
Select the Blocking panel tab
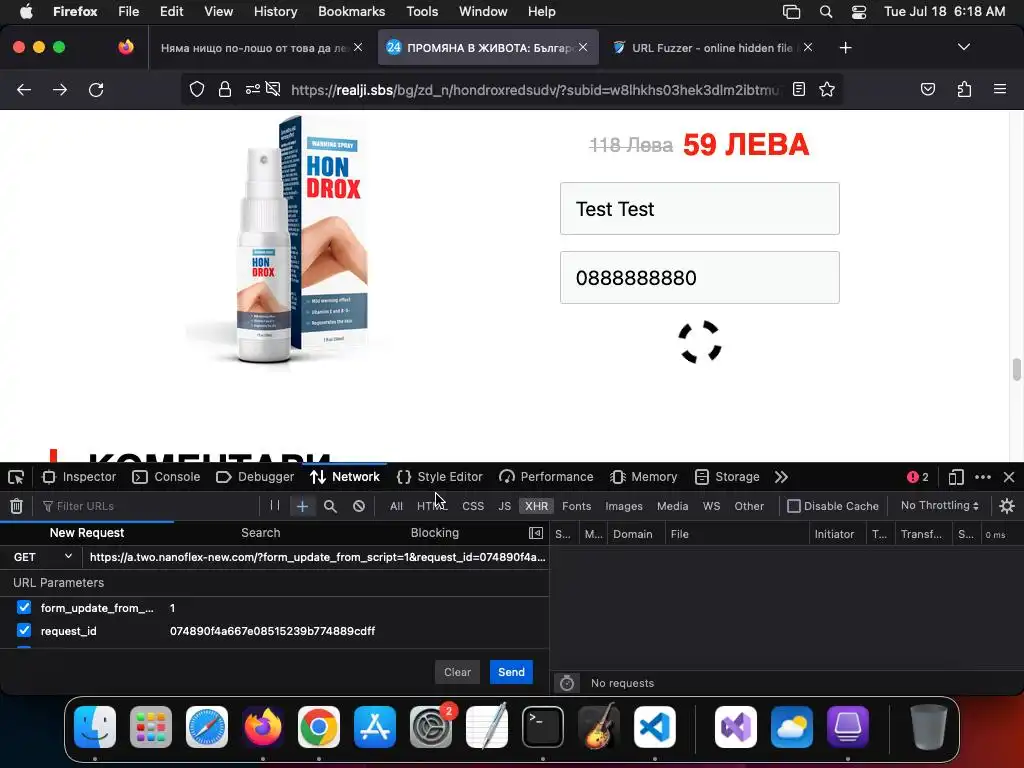[x=434, y=533]
